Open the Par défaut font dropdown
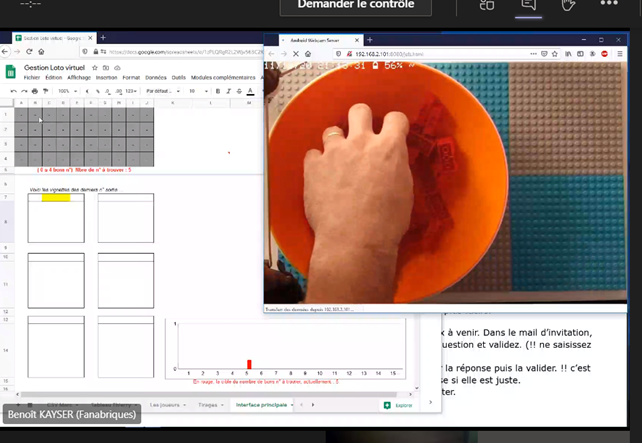Viewport: 642px width, 443px height. pos(163,91)
